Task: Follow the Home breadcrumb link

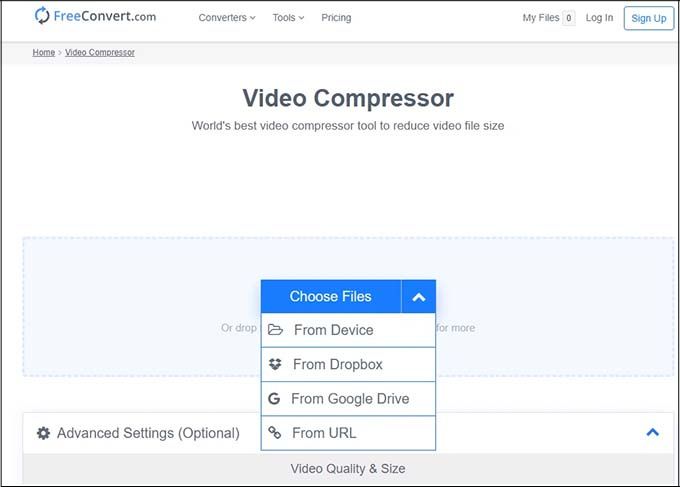Action: click(x=44, y=52)
